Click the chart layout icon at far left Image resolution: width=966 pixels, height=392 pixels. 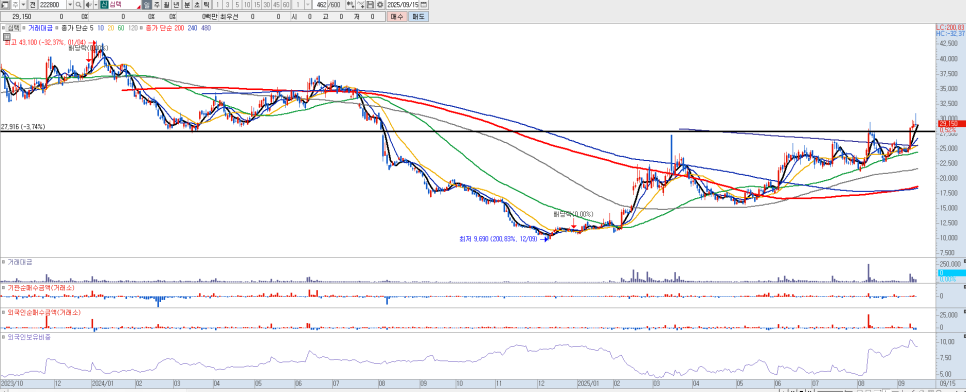pyautogui.click(x=5, y=4)
